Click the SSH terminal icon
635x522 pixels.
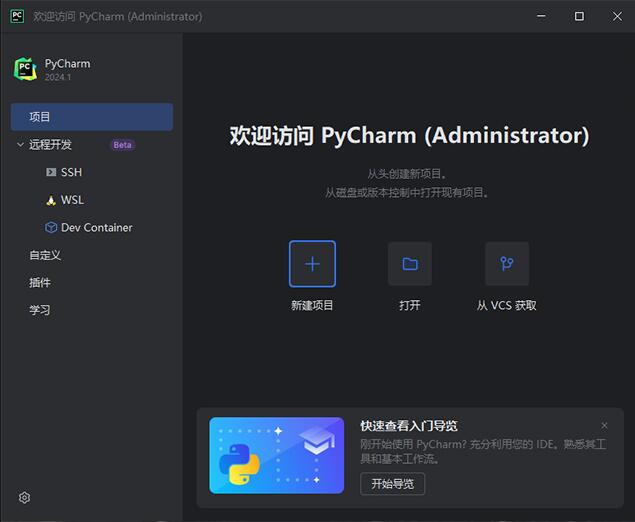[51, 172]
